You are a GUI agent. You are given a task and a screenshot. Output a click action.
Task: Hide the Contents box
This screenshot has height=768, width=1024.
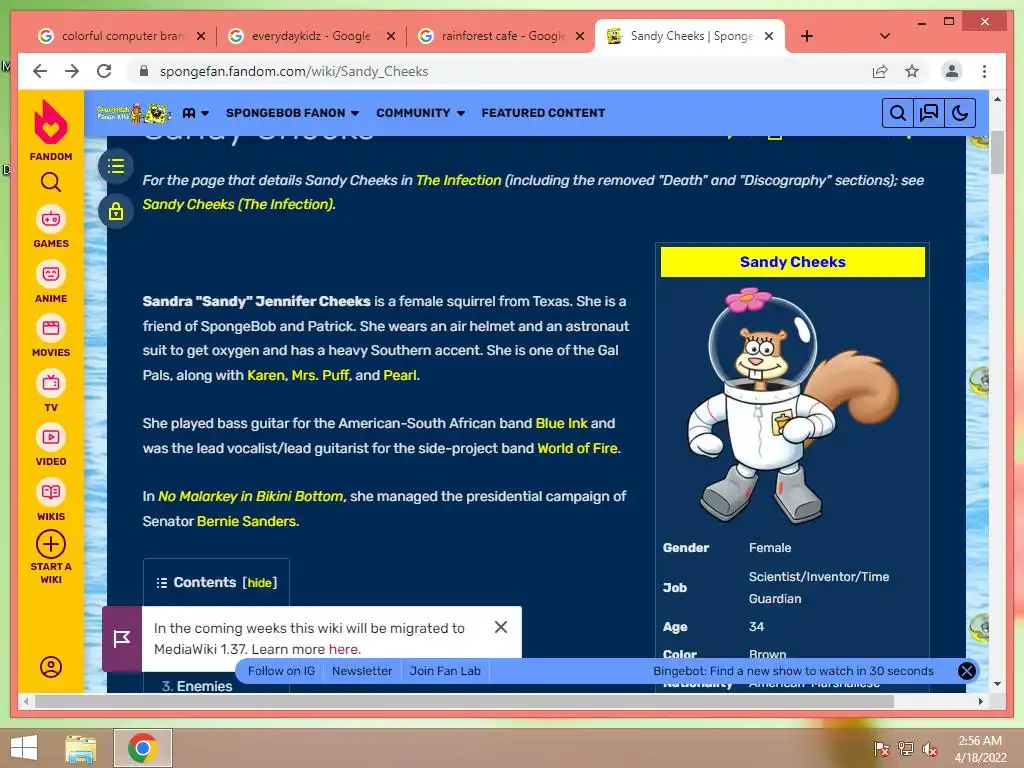click(260, 583)
